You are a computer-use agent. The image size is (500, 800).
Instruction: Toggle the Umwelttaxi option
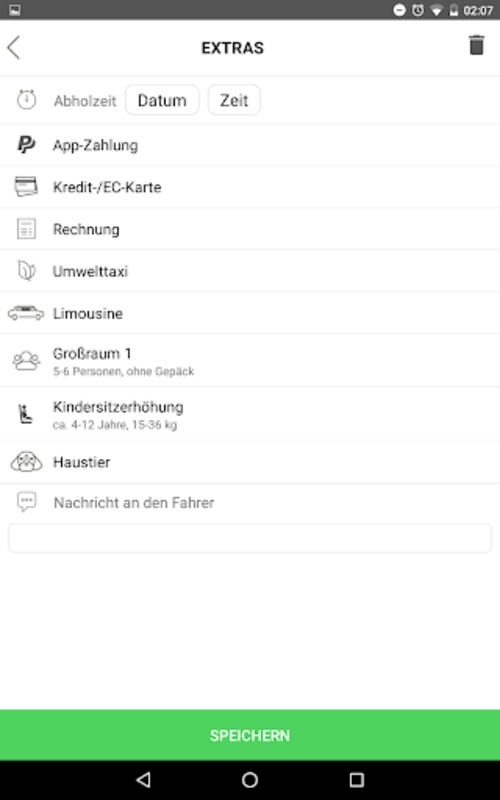point(250,271)
